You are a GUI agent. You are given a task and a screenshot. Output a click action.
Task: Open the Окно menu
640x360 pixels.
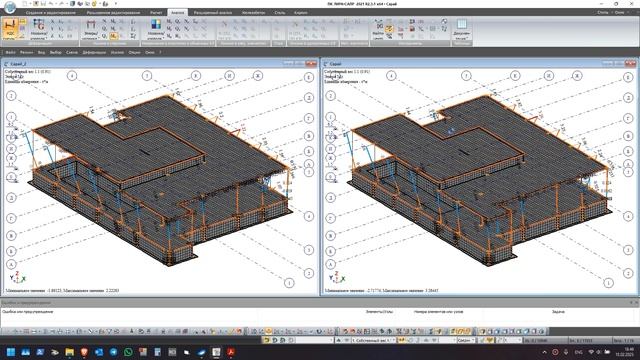coord(150,52)
